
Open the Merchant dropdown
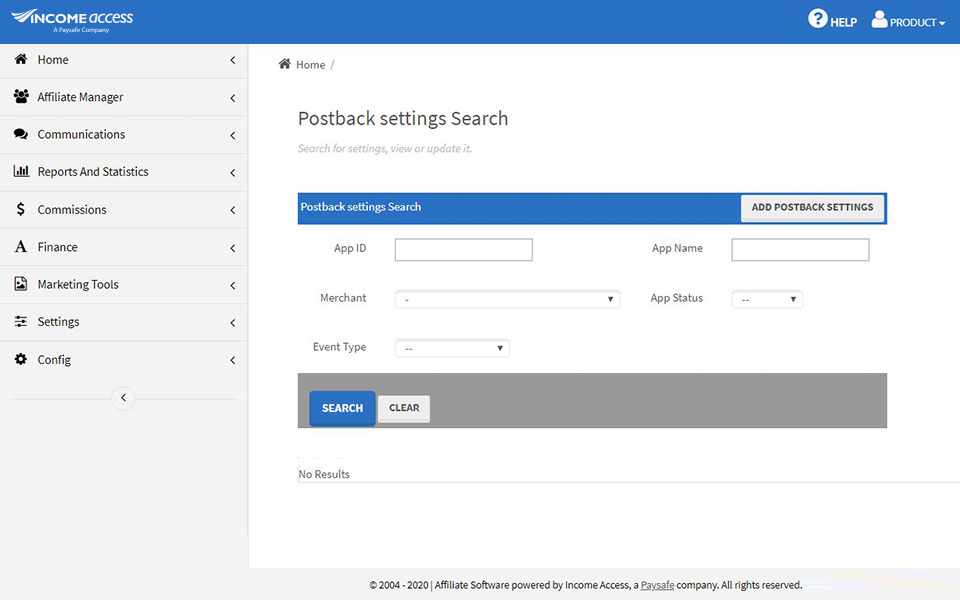pyautogui.click(x=507, y=299)
